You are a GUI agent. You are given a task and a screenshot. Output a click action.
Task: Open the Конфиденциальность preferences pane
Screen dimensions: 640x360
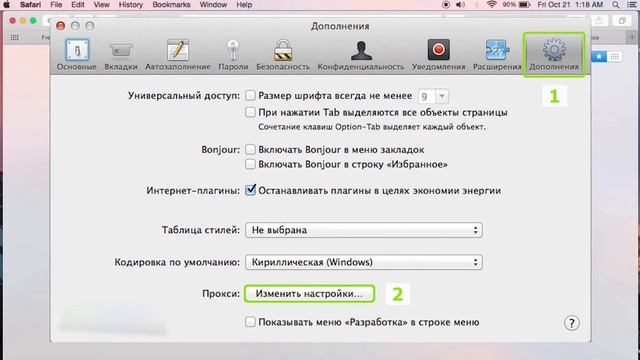tap(361, 55)
